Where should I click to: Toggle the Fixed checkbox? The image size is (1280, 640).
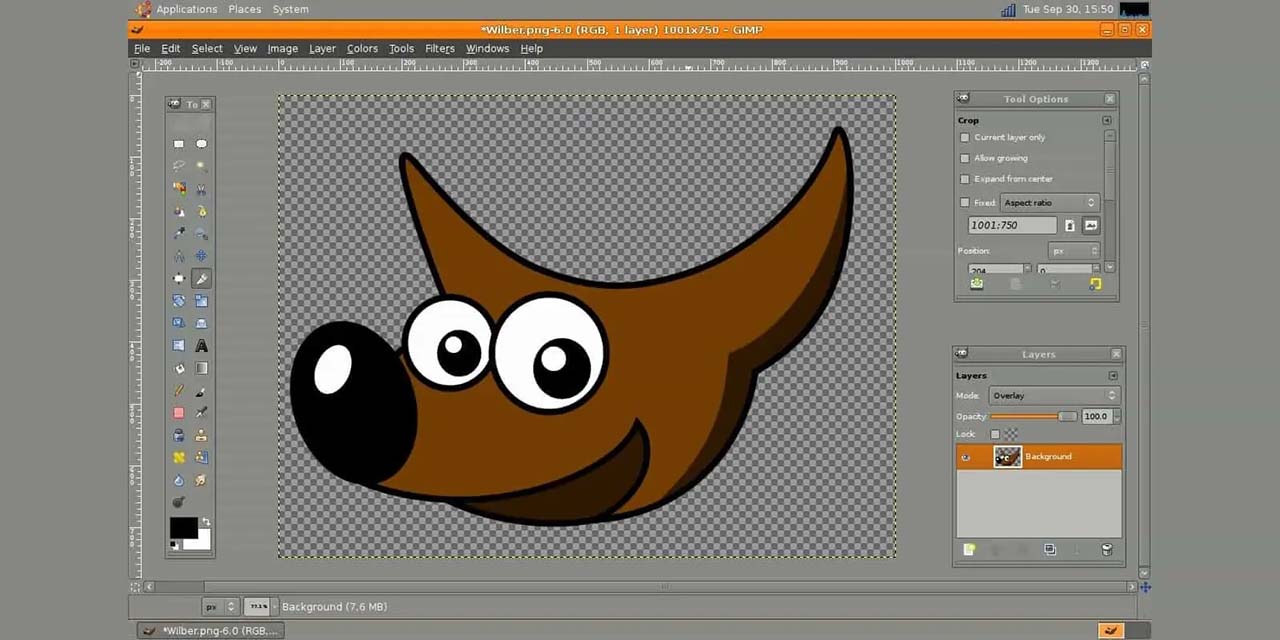pos(965,203)
